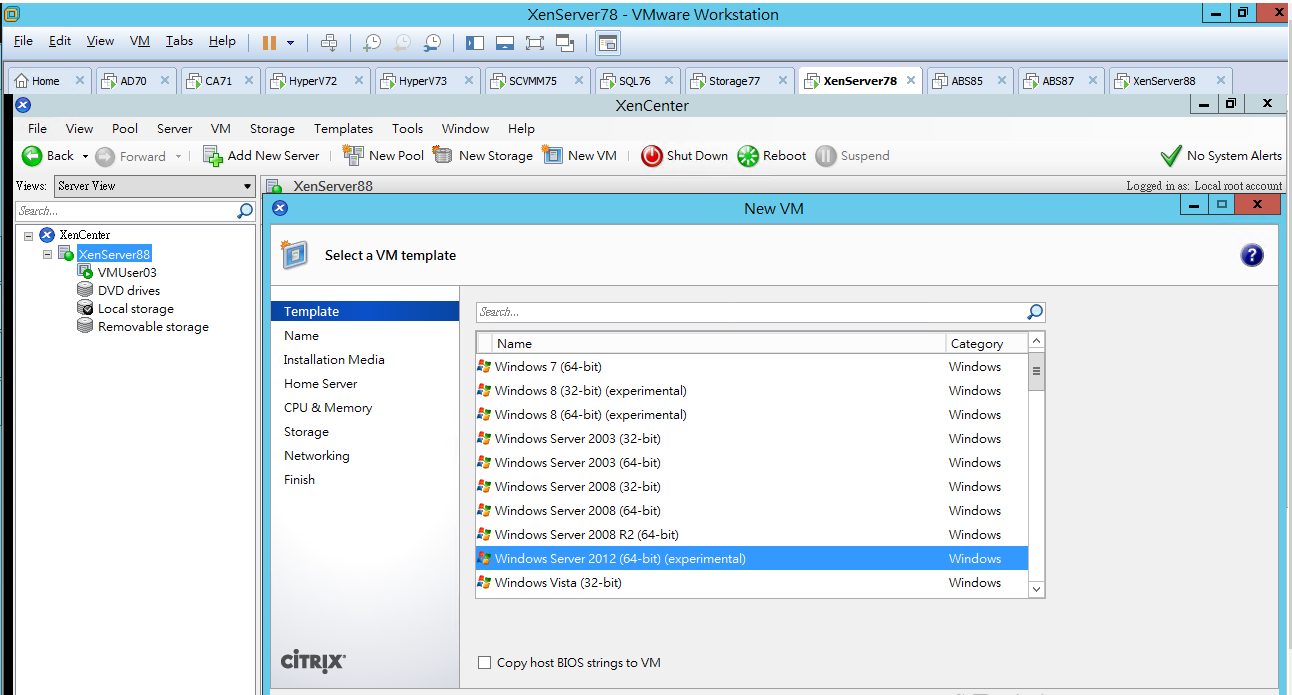Open XenCenter Pool menu
Viewport: 1292px width, 695px height.
pyautogui.click(x=125, y=128)
